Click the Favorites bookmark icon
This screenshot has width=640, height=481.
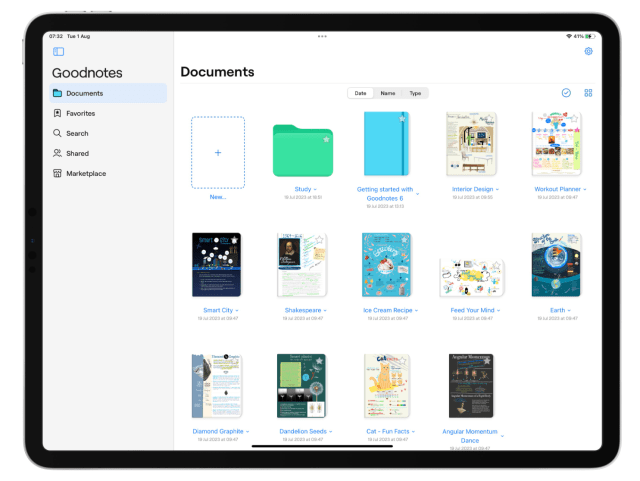(58, 113)
